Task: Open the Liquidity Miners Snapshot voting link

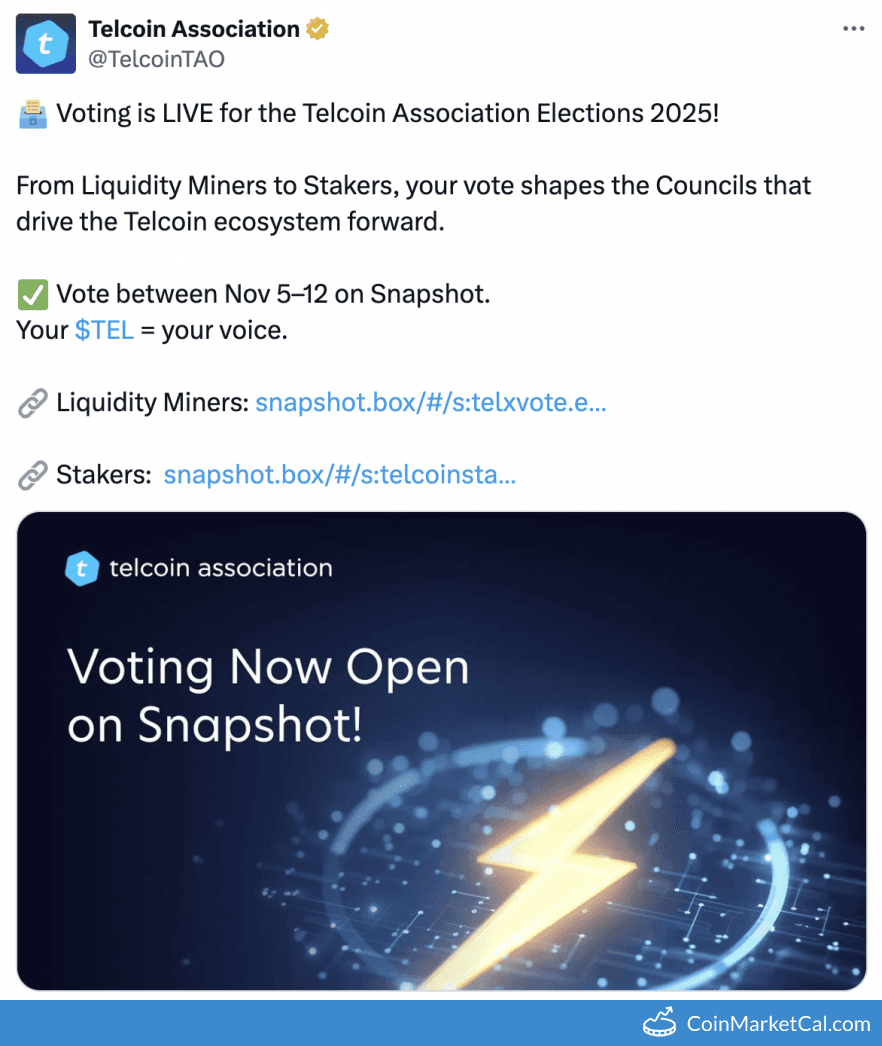Action: point(430,402)
